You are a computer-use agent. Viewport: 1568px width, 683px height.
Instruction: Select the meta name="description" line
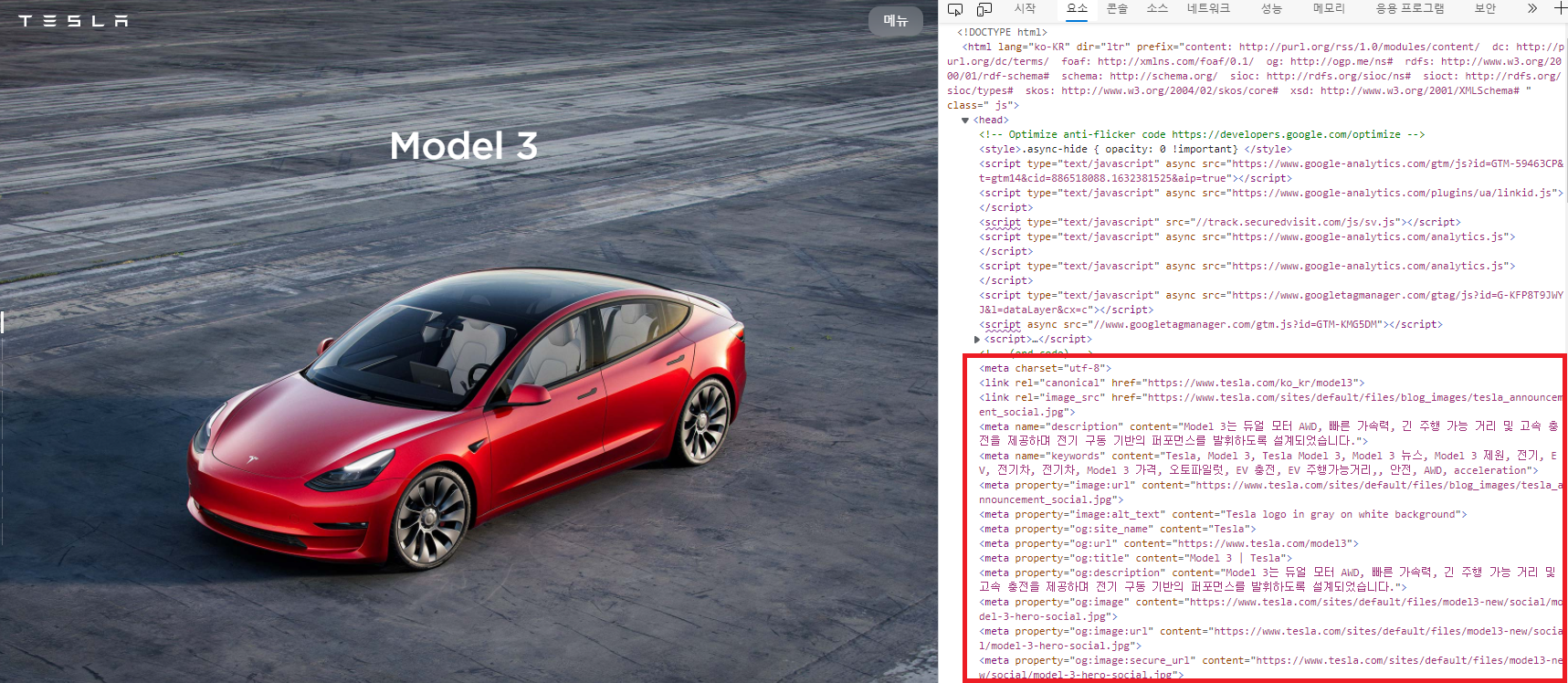[x=1270, y=434]
